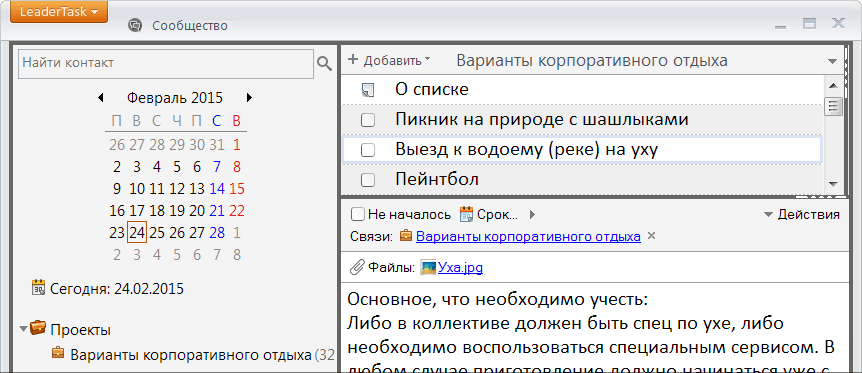Select the Проекты tree item
The image size is (862, 373).
pyautogui.click(x=80, y=330)
